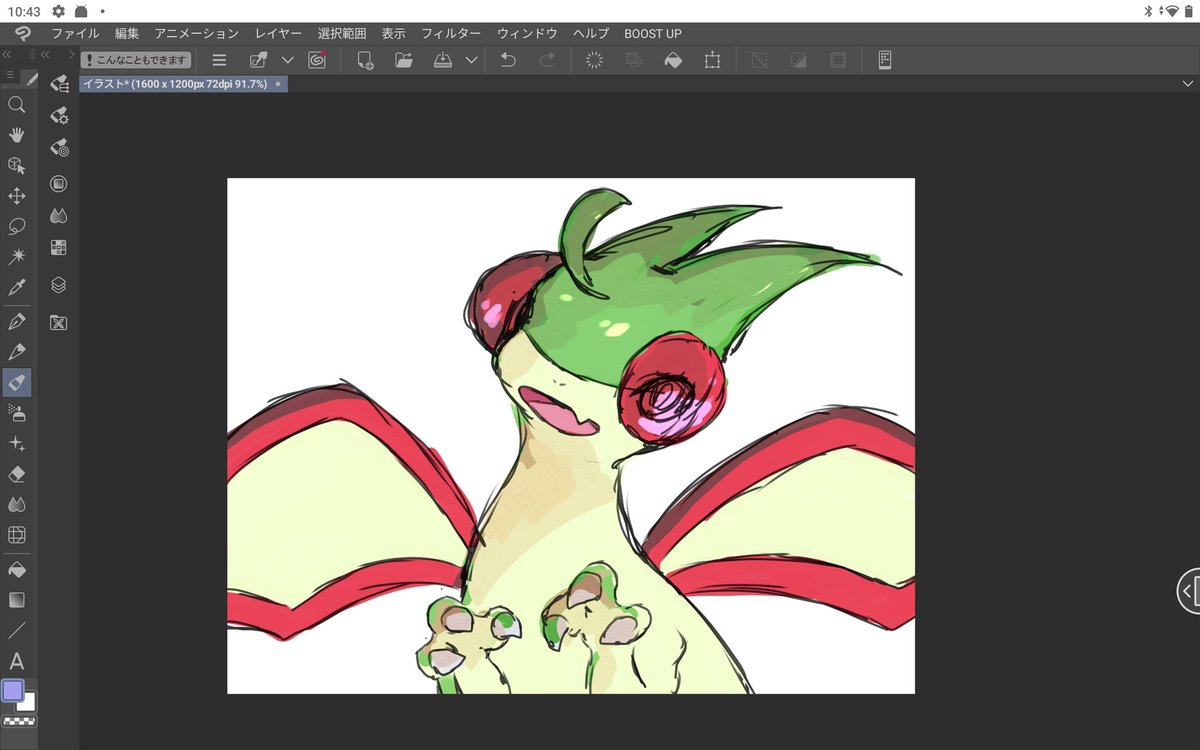Image resolution: width=1200 pixels, height=750 pixels.
Task: Select the Figure line tool
Action: pyautogui.click(x=16, y=630)
